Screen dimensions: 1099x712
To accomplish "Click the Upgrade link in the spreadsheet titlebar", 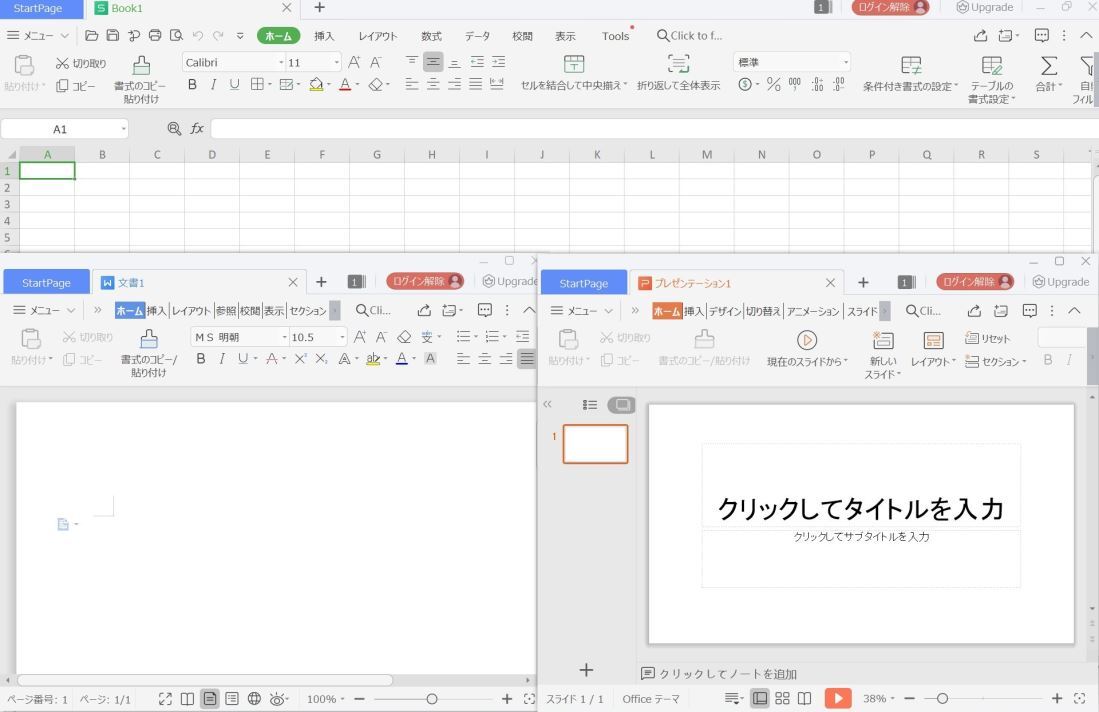I will [x=985, y=7].
